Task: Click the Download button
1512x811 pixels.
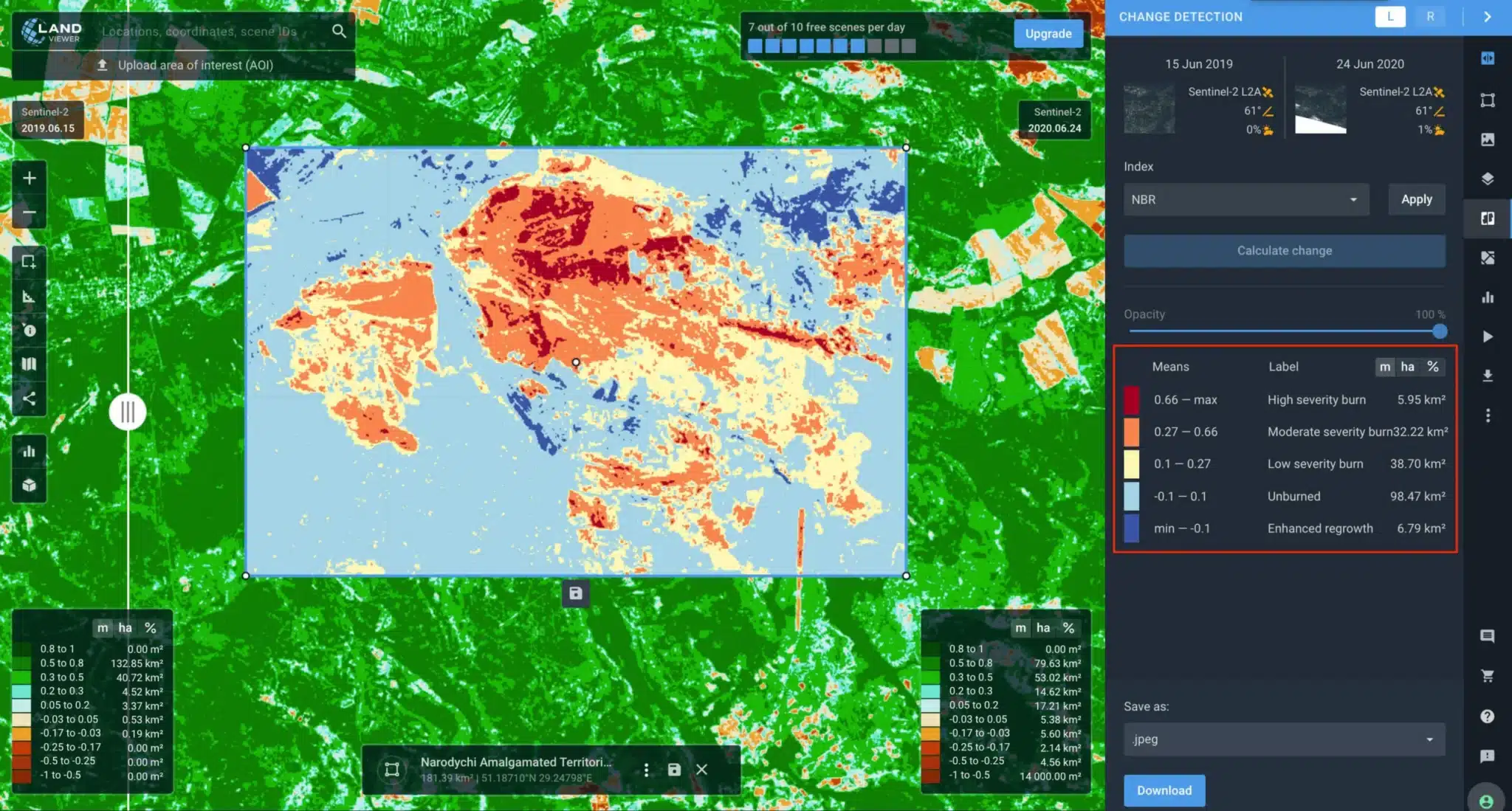Action: click(x=1164, y=790)
